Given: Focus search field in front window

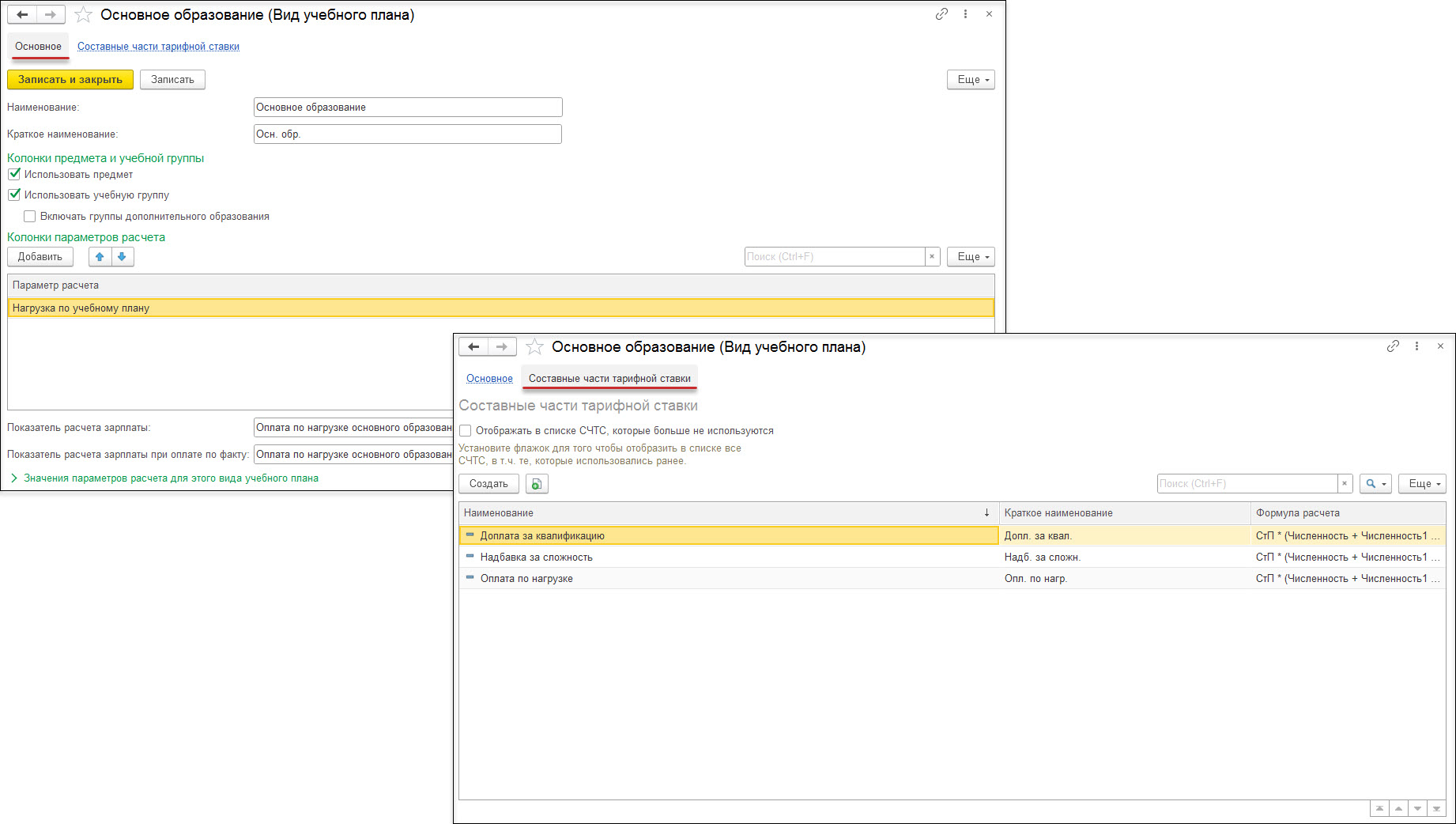Looking at the screenshot, I should (1247, 483).
